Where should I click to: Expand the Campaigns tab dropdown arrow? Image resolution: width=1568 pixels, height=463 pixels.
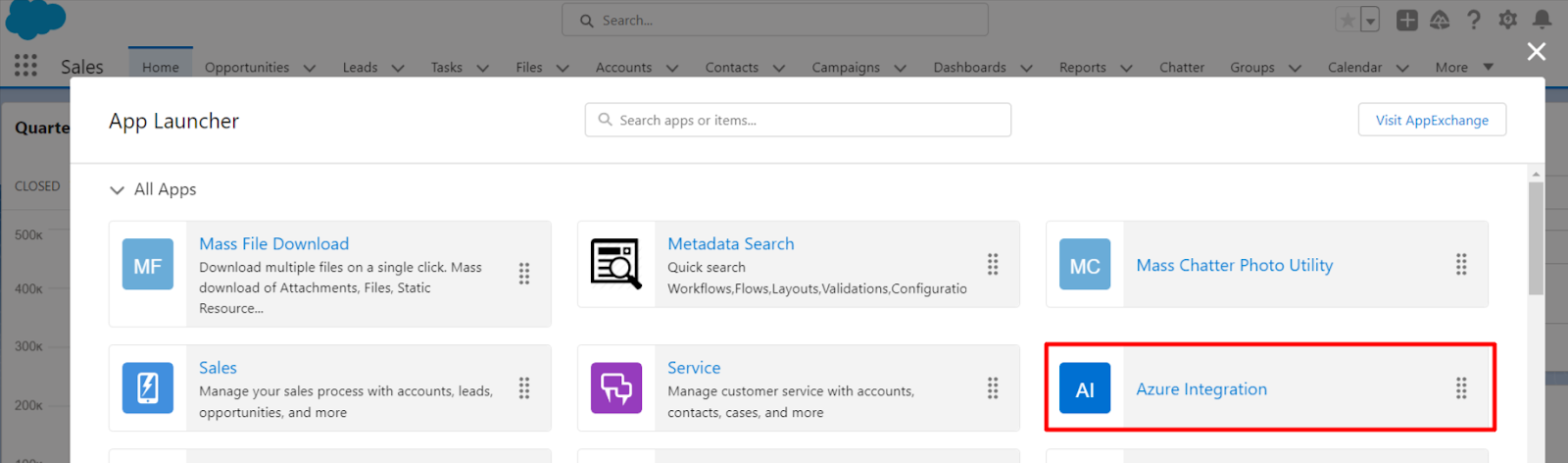900,68
